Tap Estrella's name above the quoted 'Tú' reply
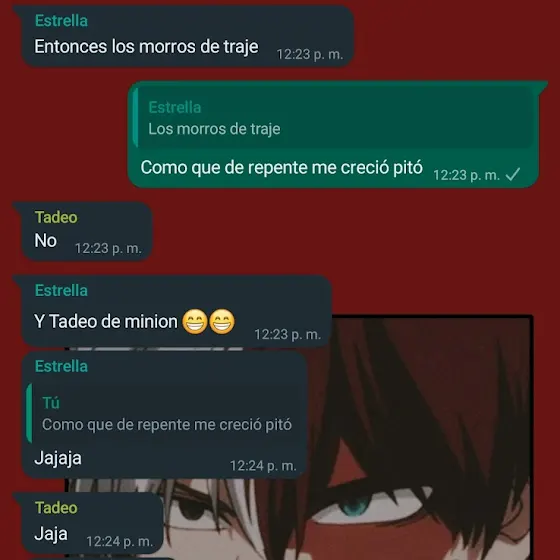 [61, 366]
